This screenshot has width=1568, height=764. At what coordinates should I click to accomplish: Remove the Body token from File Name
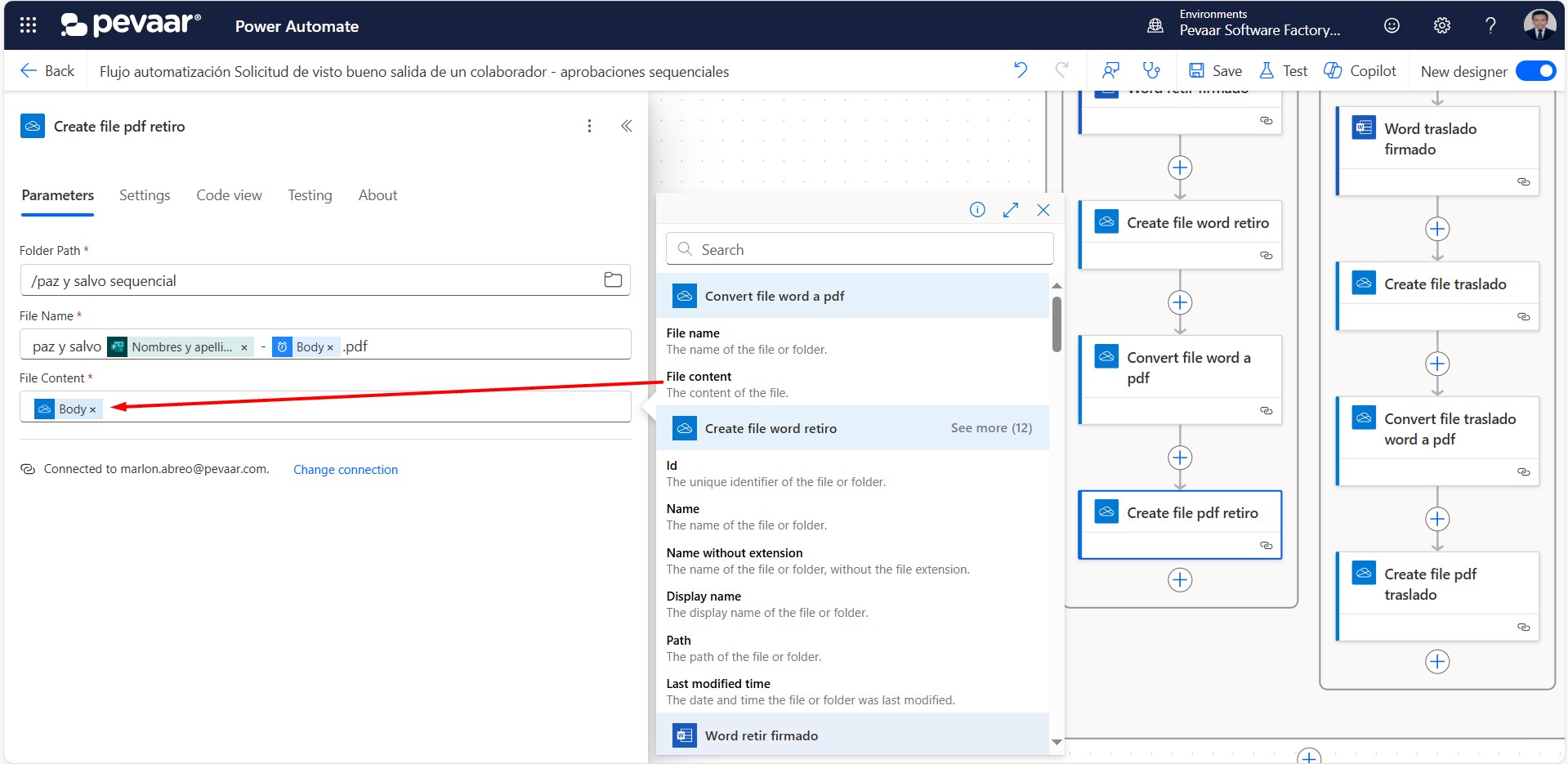(330, 347)
